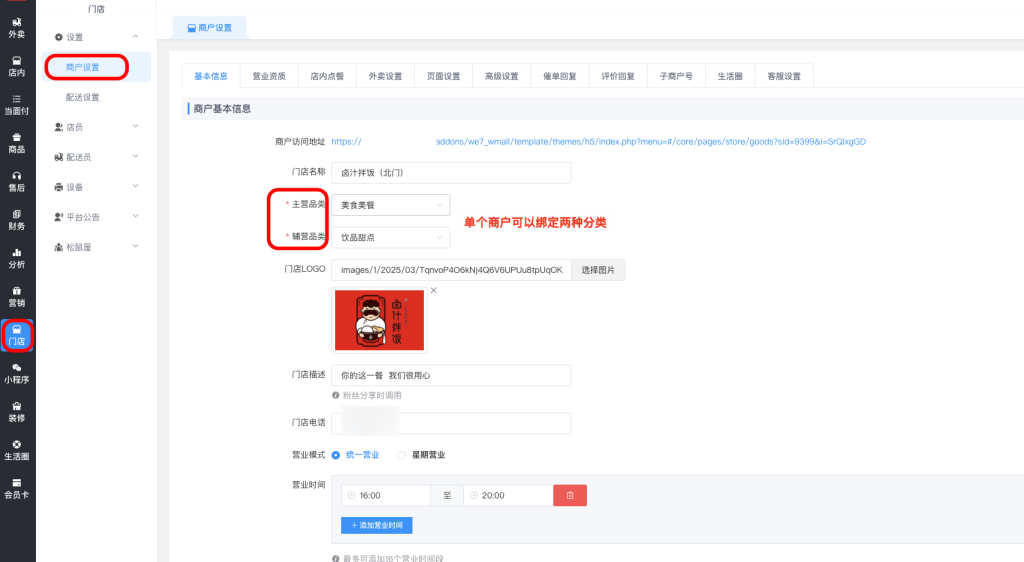The image size is (1024, 562).
Task: Open the 商品 products sidebar icon
Action: coord(17,143)
